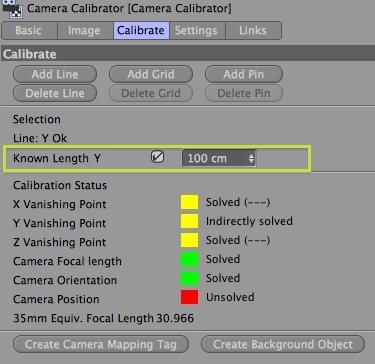Click Create Camera Mapping Tag

[x=101, y=344]
